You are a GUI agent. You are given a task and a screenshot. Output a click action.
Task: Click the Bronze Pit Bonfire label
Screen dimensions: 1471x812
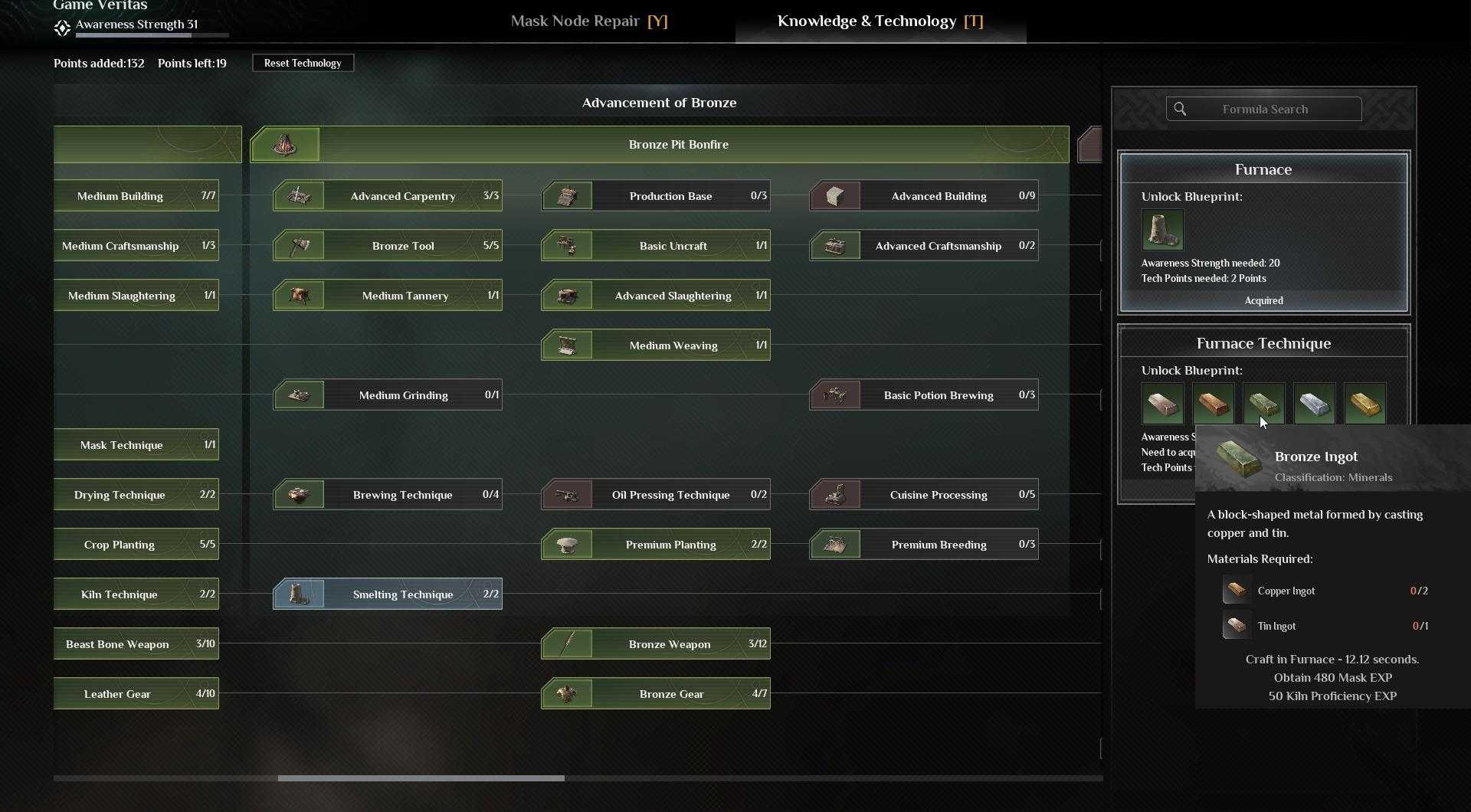point(678,144)
